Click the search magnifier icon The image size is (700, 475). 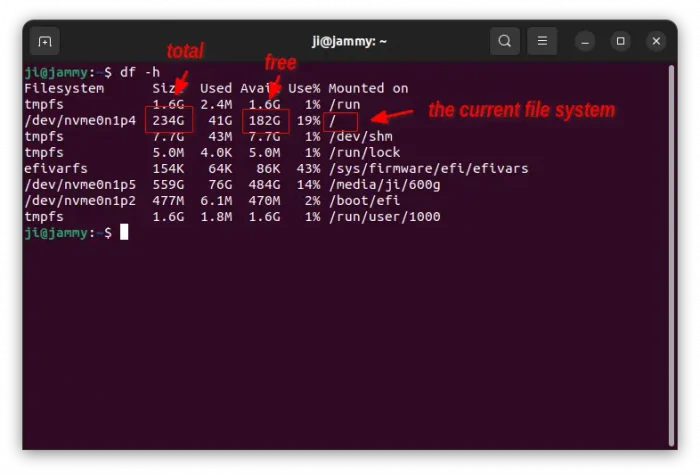coord(505,41)
